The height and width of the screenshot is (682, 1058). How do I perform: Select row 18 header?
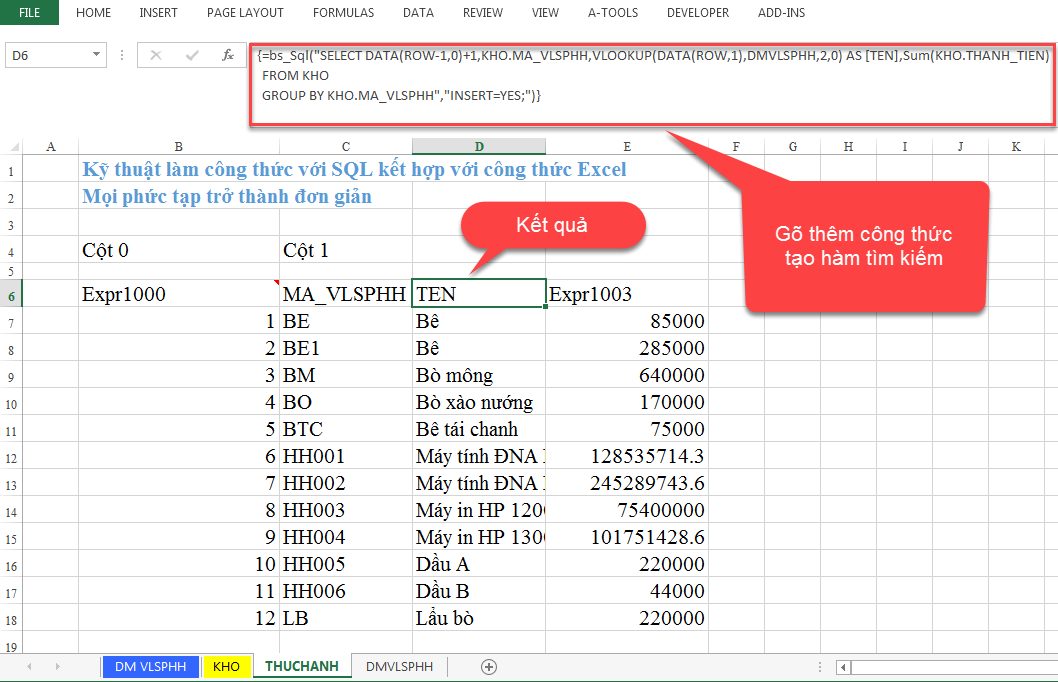pyautogui.click(x=11, y=620)
